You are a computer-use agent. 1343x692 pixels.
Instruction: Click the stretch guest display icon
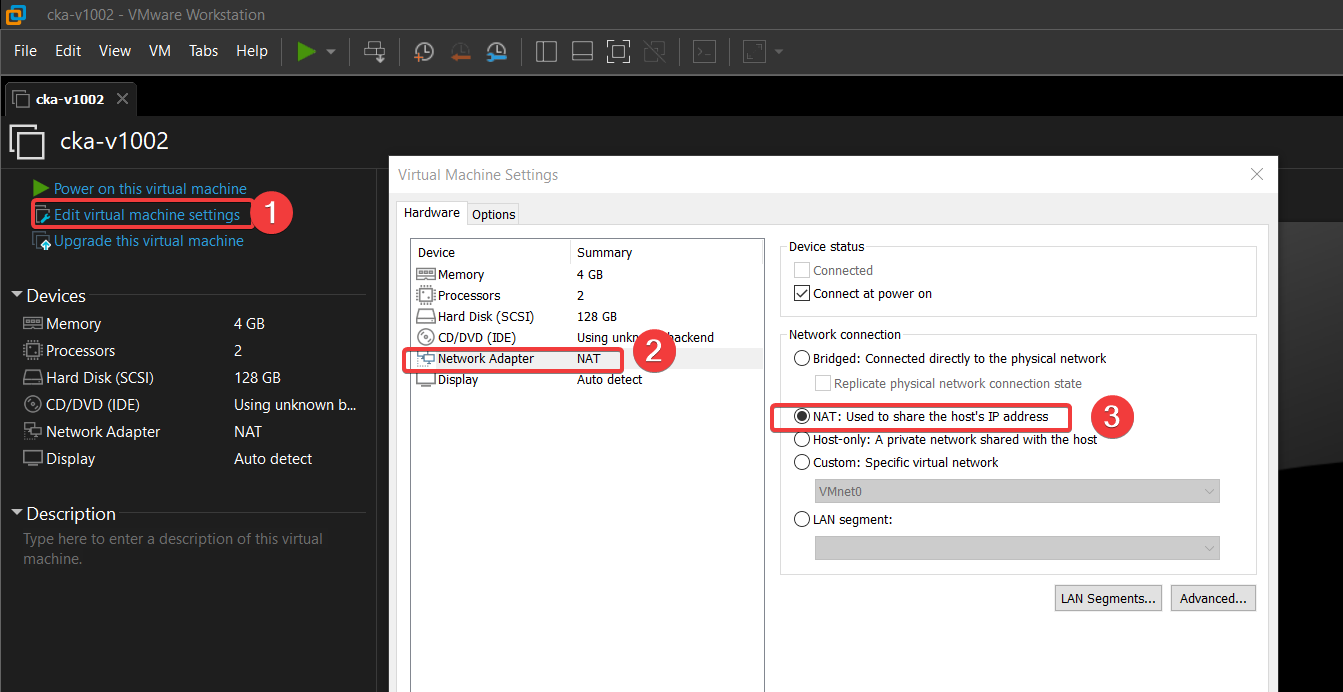point(754,51)
